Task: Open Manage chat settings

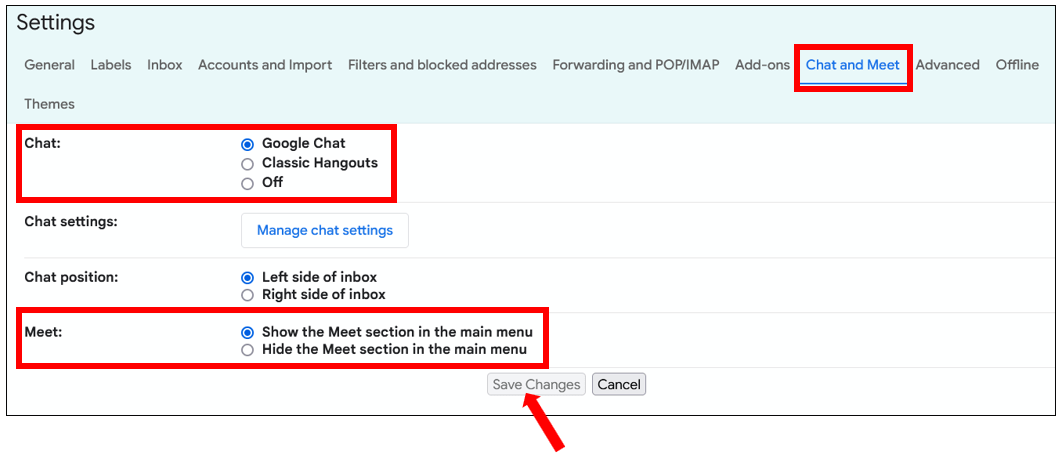Action: point(325,230)
